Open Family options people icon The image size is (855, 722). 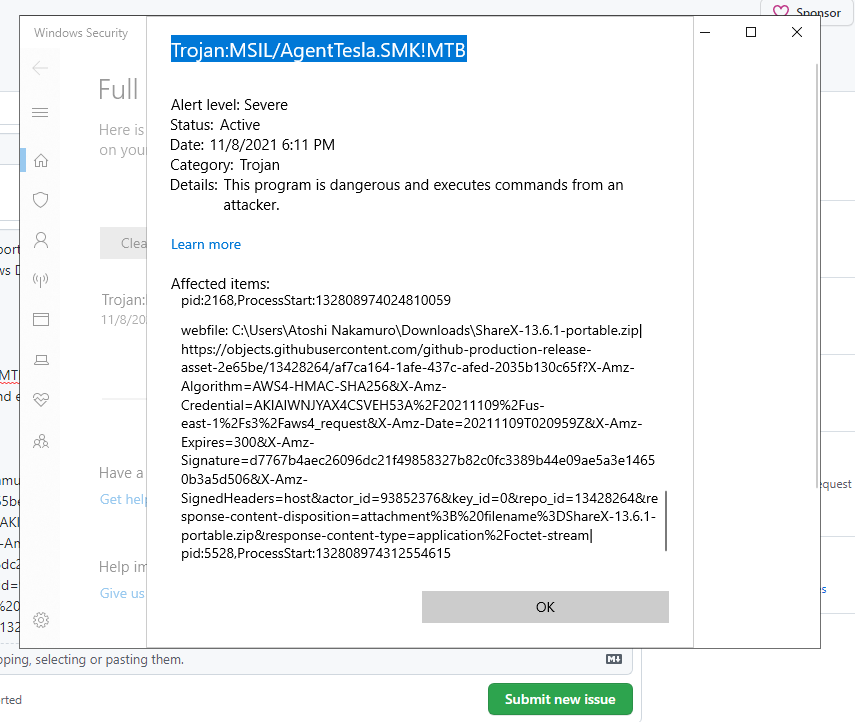[41, 441]
